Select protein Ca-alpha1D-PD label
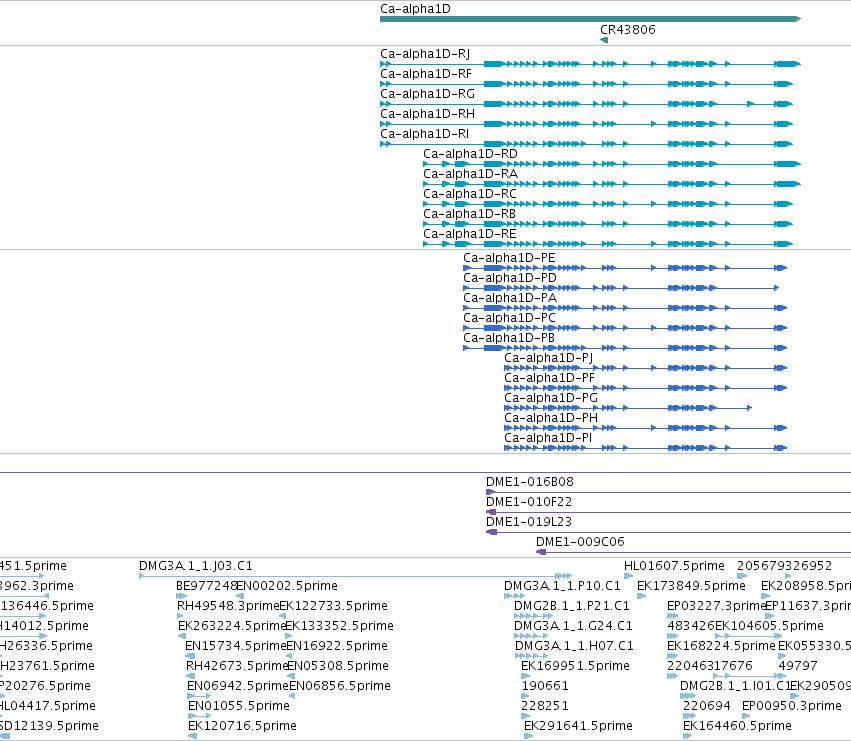 point(510,278)
